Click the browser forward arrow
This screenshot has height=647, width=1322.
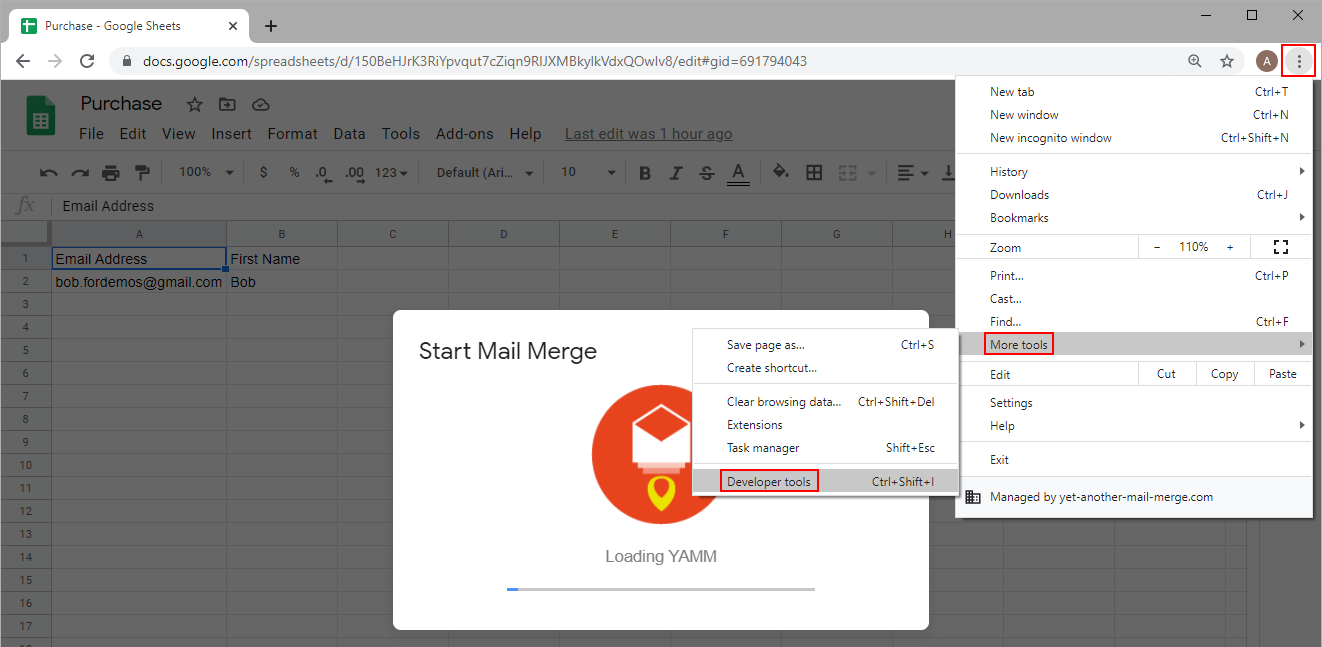(55, 61)
